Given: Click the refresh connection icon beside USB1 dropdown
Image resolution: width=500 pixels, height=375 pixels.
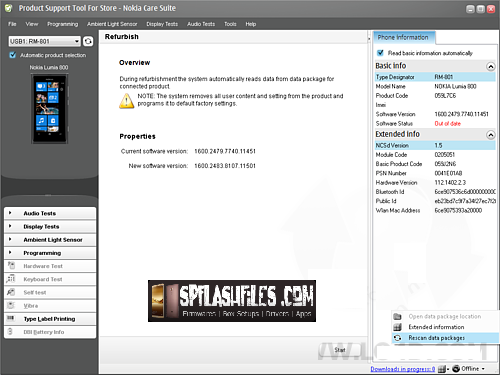Looking at the screenshot, I should click(88, 41).
